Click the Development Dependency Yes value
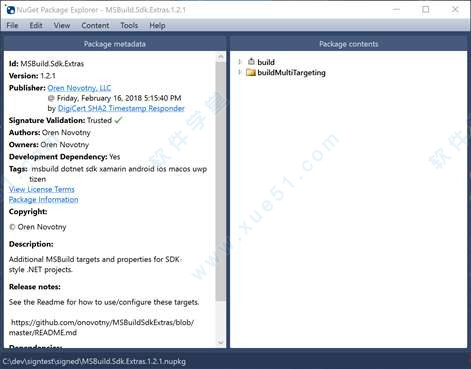471x369 pixels. [115, 157]
